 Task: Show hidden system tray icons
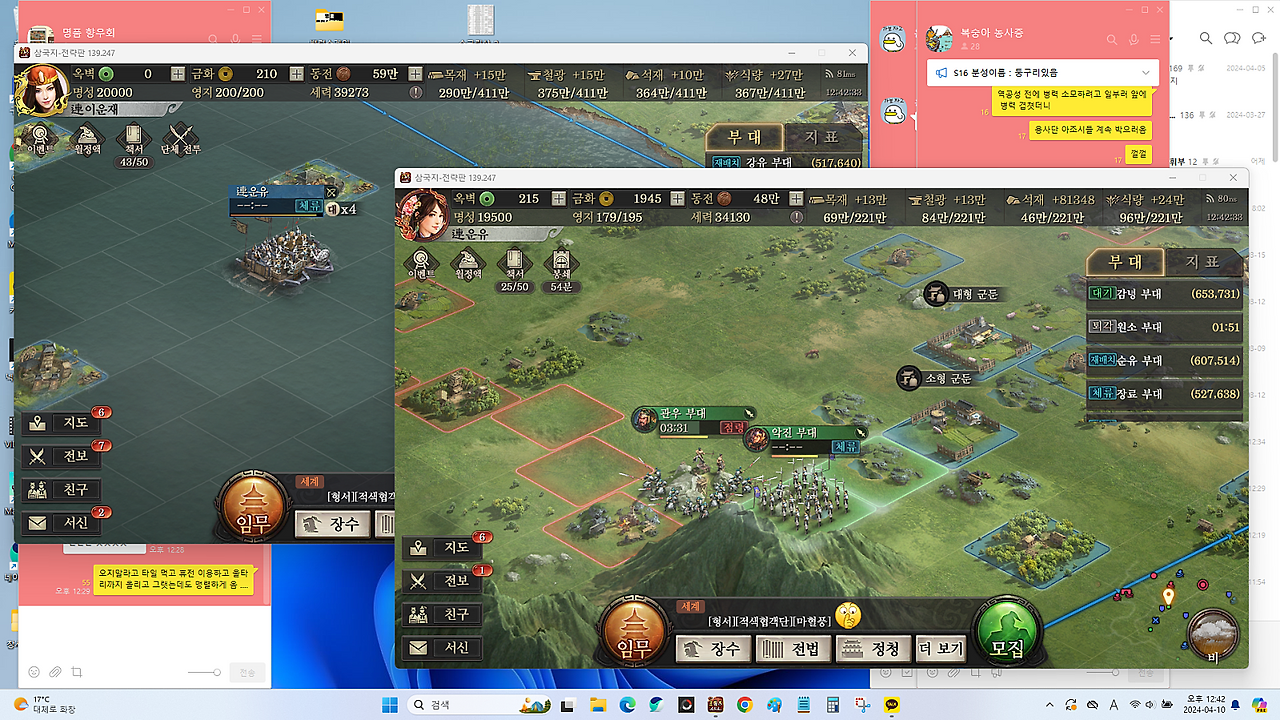1049,704
